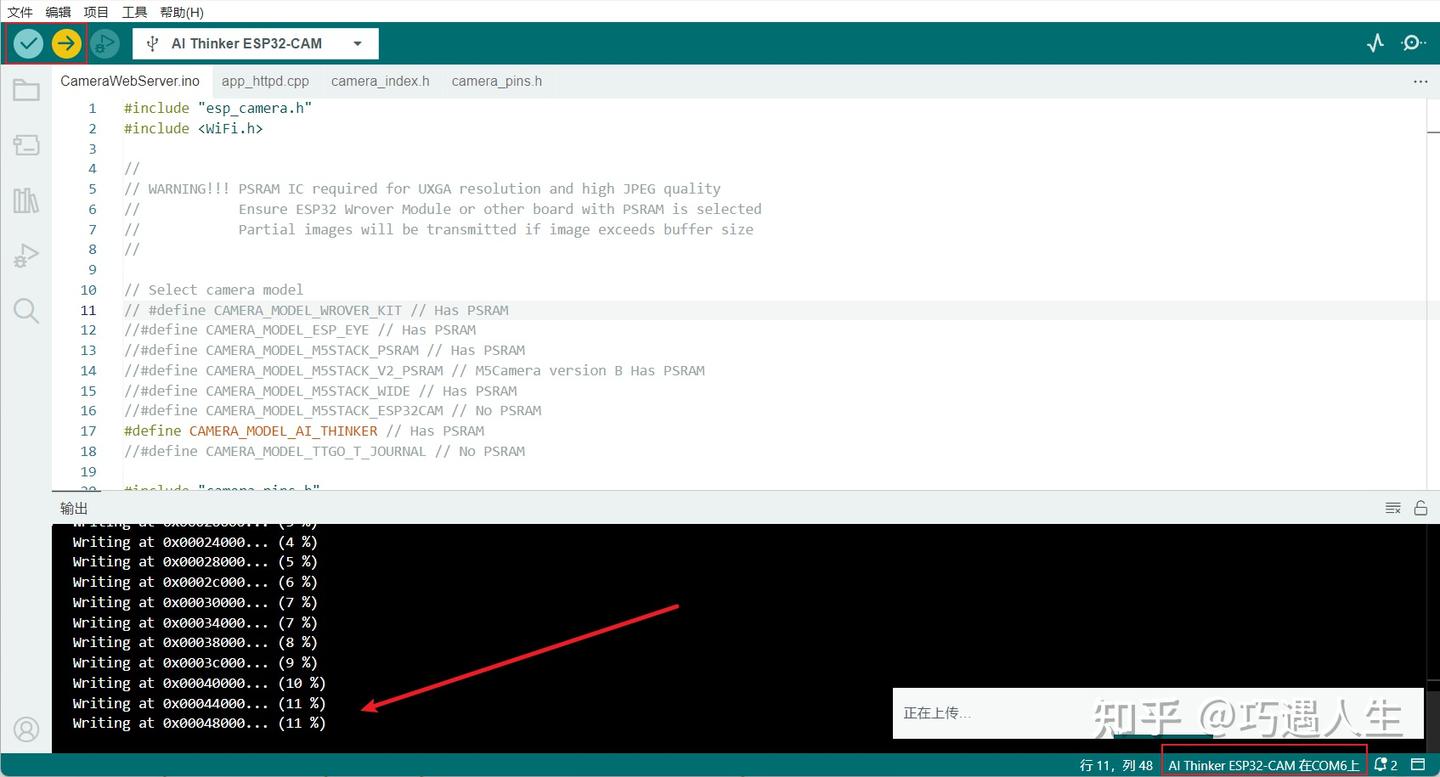The width and height of the screenshot is (1440, 777).
Task: Open the Sketchbook sidebar icon
Action: 26,89
